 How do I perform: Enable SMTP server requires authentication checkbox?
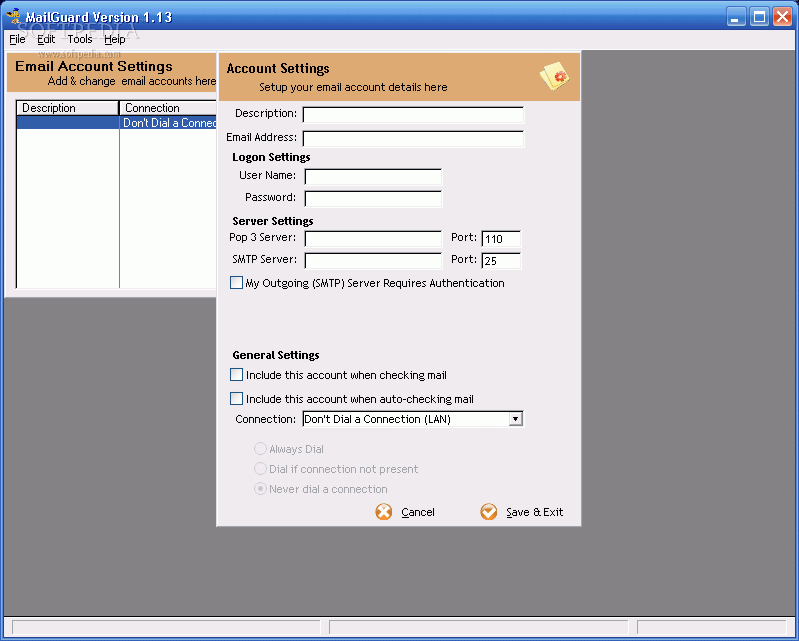[236, 283]
